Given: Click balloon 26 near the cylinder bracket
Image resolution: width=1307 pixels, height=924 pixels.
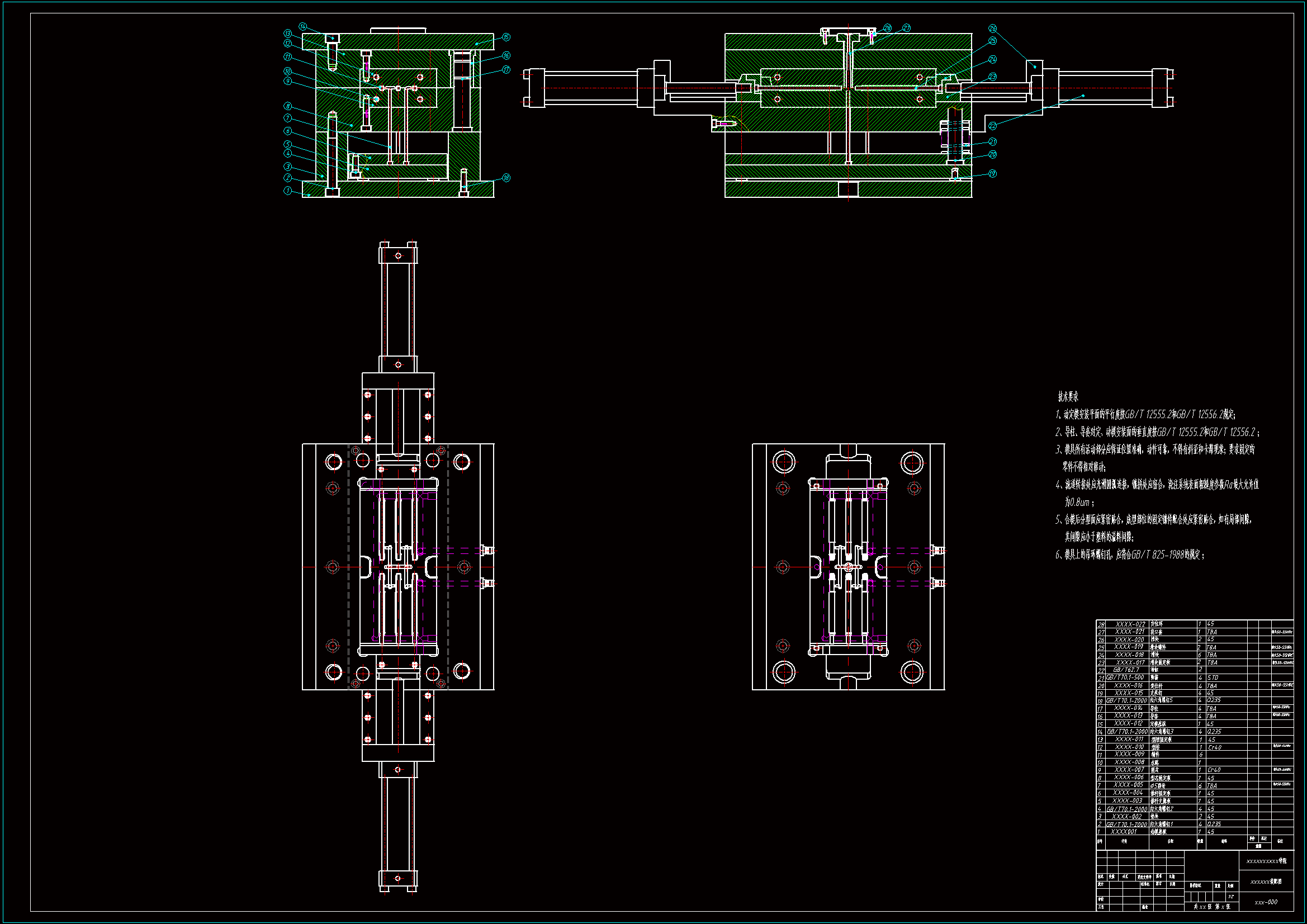Looking at the screenshot, I should (993, 28).
